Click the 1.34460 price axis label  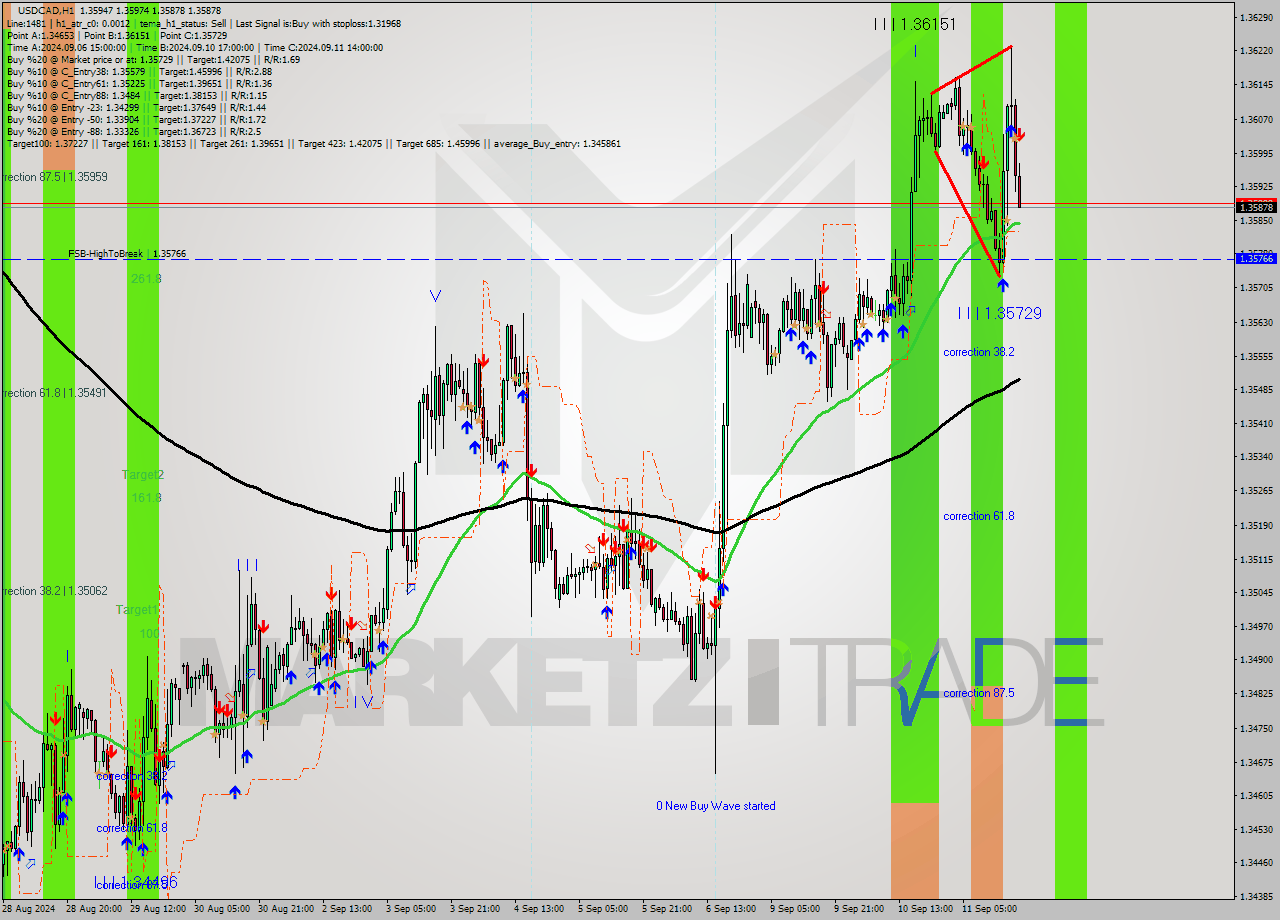pyautogui.click(x=1256, y=862)
